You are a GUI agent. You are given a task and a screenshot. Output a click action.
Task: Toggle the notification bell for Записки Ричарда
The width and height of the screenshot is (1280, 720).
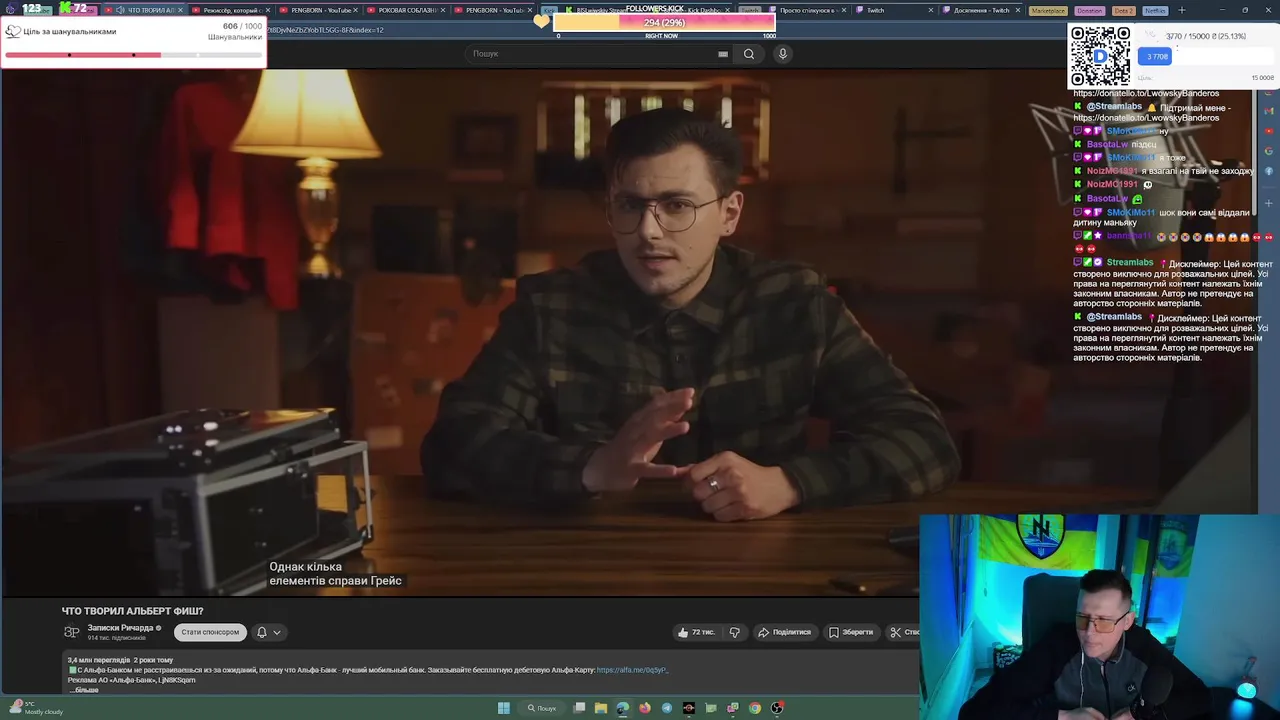coord(262,632)
